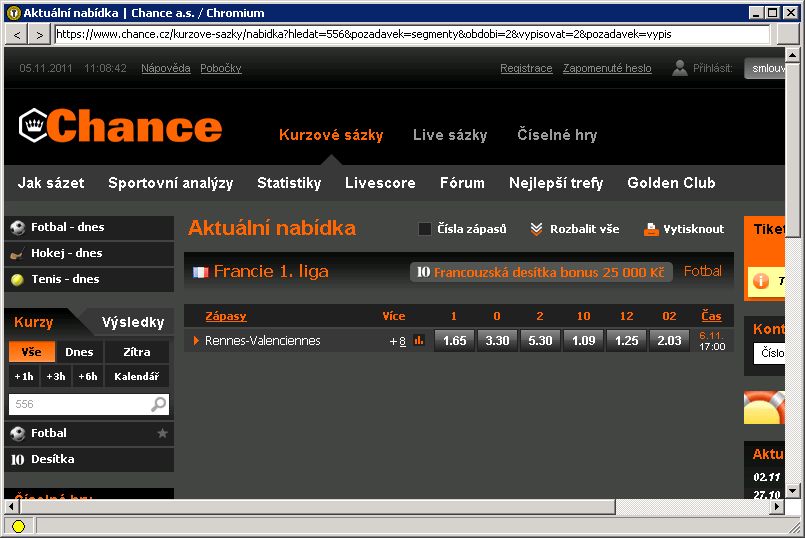This screenshot has width=805, height=538.
Task: Click the Vytisknout printer icon
Action: tap(651, 229)
